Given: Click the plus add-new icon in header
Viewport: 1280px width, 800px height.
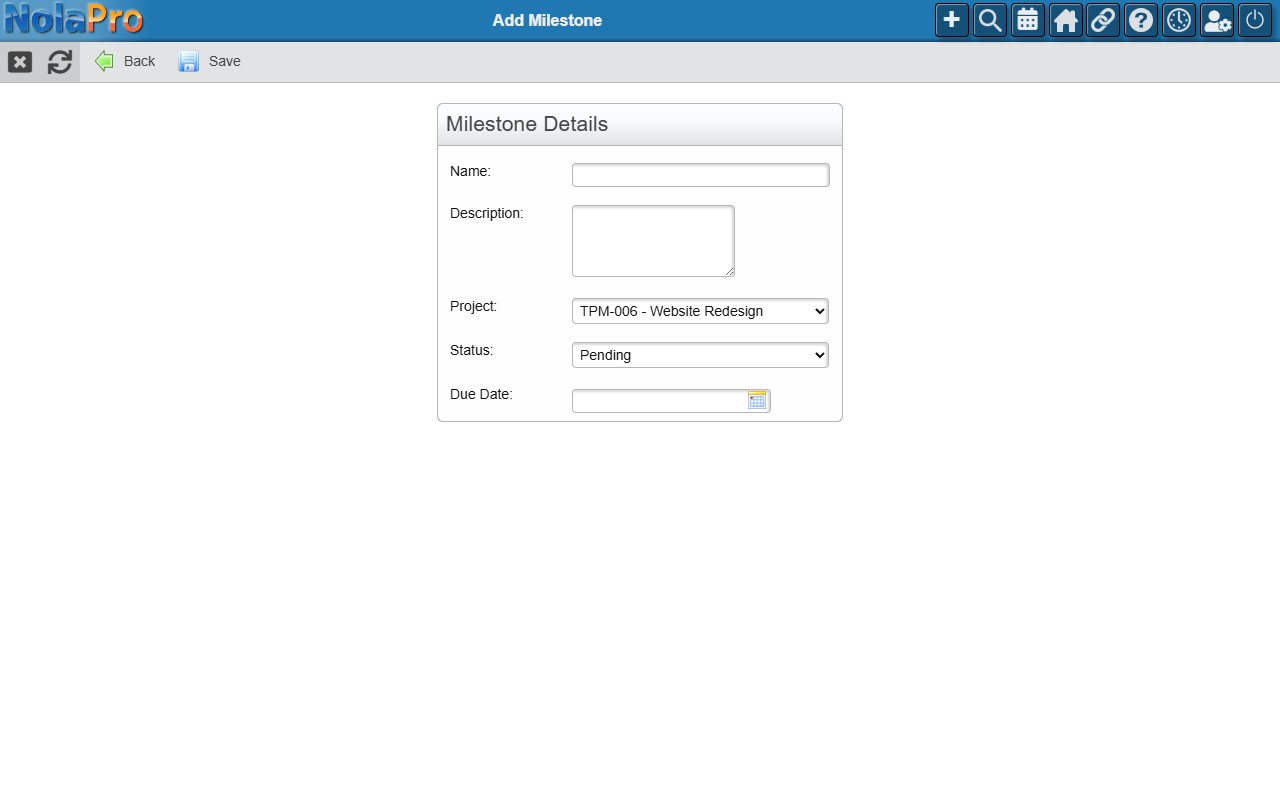Looking at the screenshot, I should [952, 20].
